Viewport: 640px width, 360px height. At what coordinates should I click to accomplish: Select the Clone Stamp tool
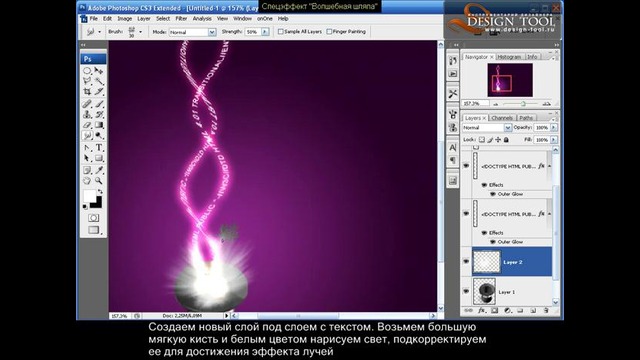(x=87, y=114)
